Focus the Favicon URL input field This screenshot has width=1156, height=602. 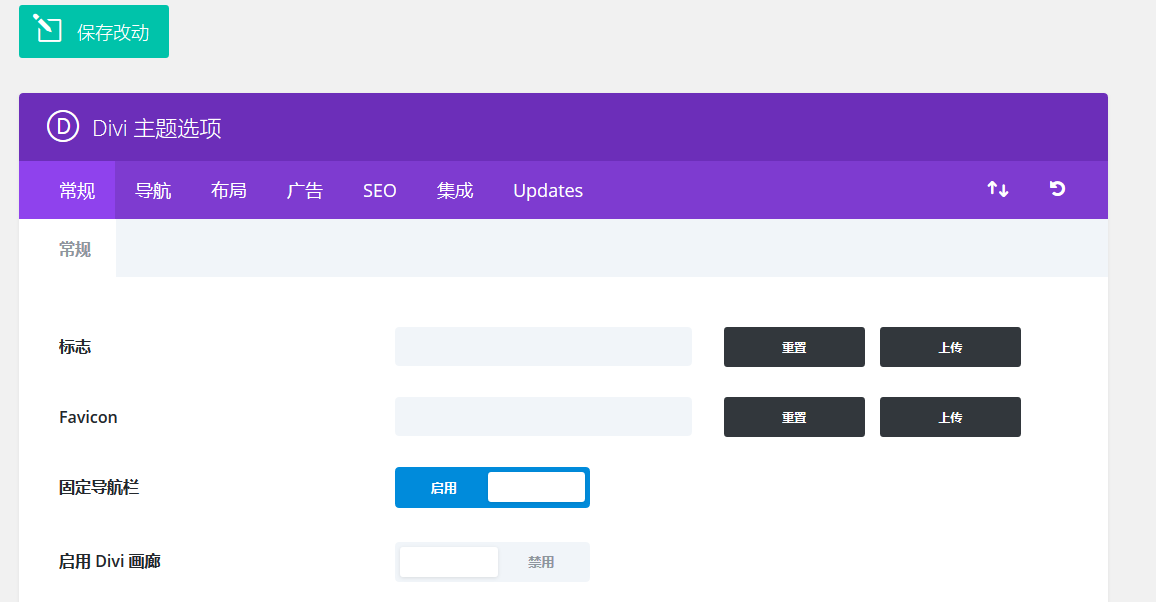pos(543,417)
